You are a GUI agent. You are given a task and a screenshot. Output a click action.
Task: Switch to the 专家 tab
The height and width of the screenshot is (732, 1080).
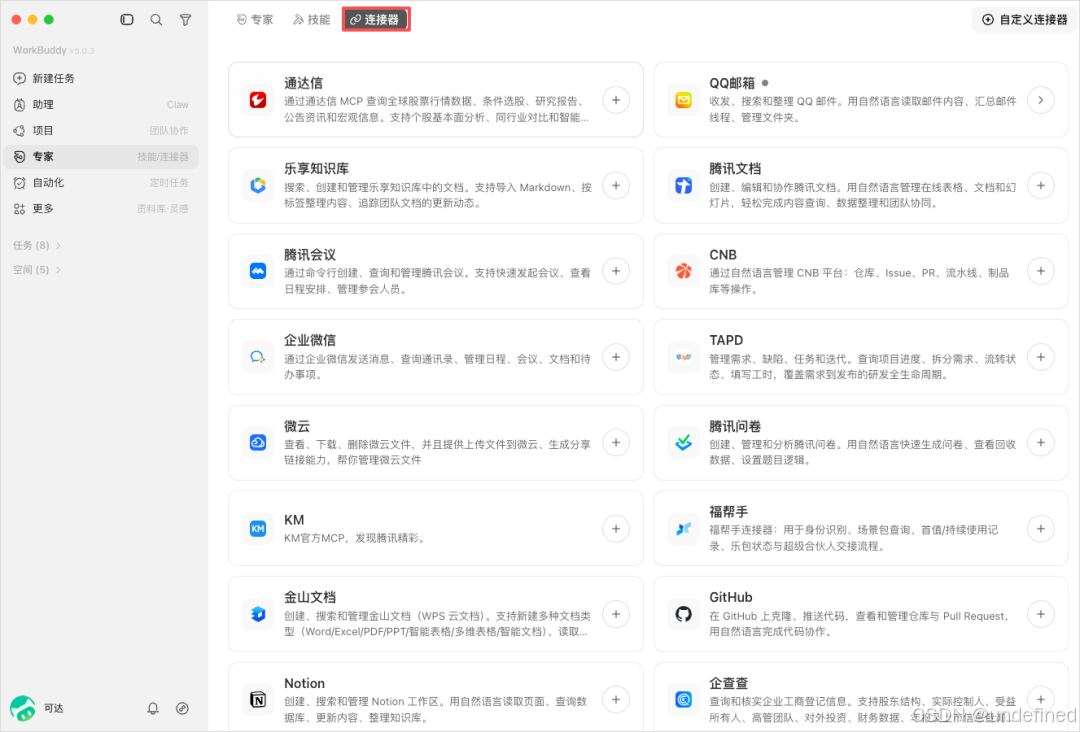(255, 19)
